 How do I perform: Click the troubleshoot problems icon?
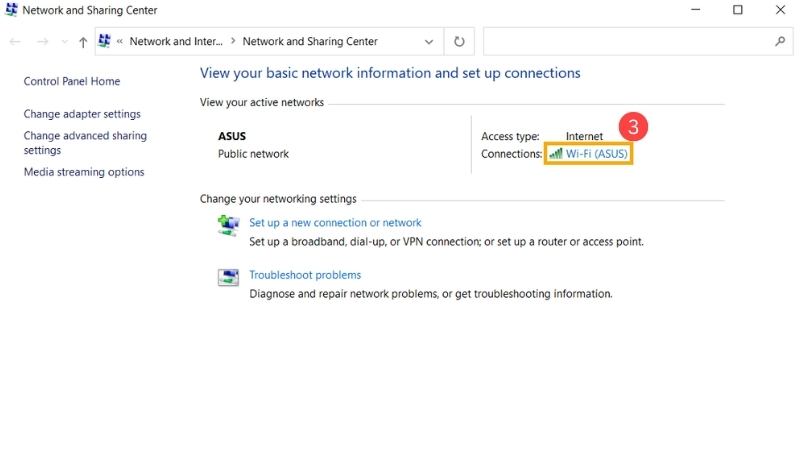coord(228,278)
